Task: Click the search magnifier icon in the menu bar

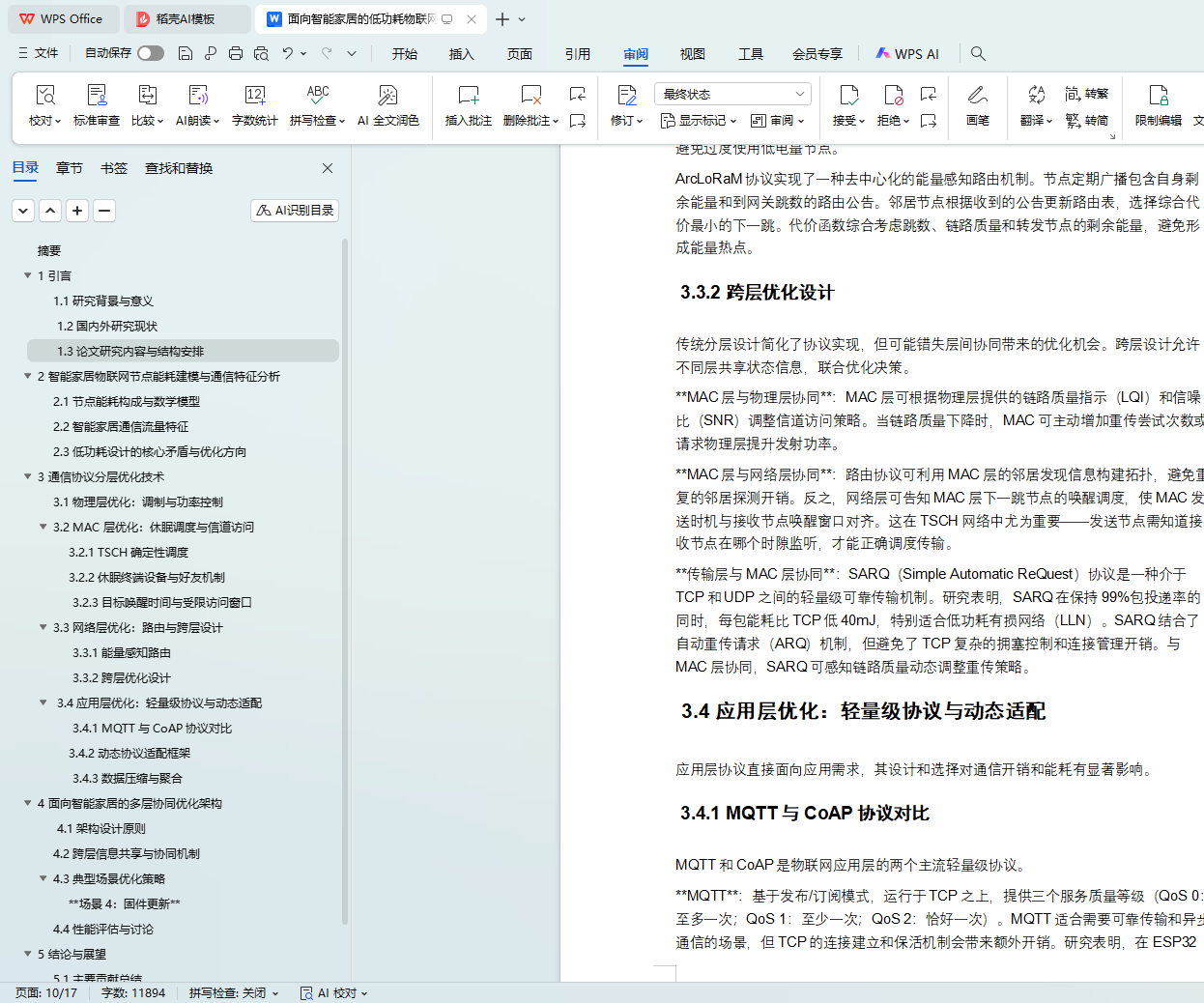Action: pos(978,53)
